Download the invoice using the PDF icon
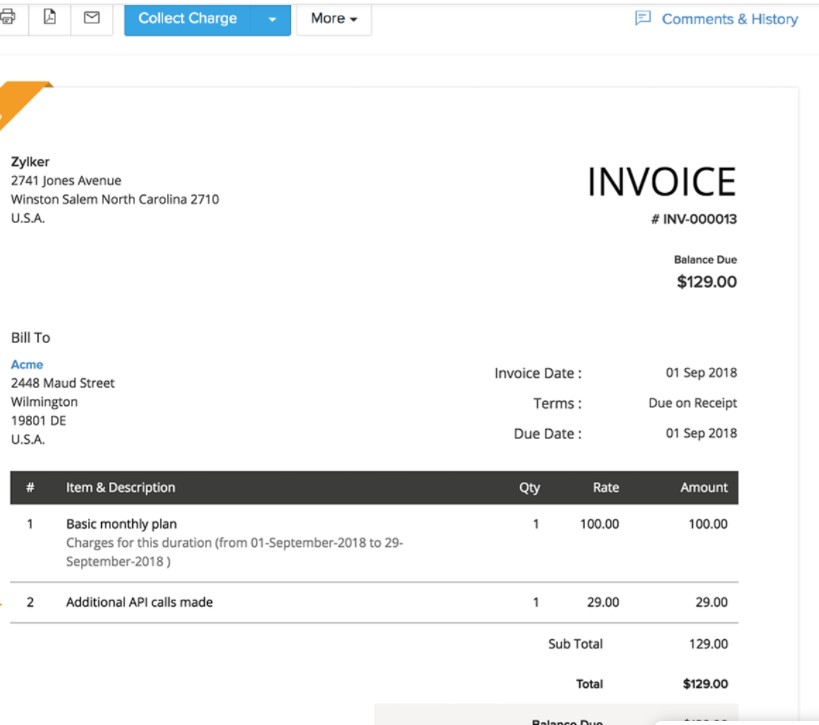The width and height of the screenshot is (819, 725). pos(49,18)
